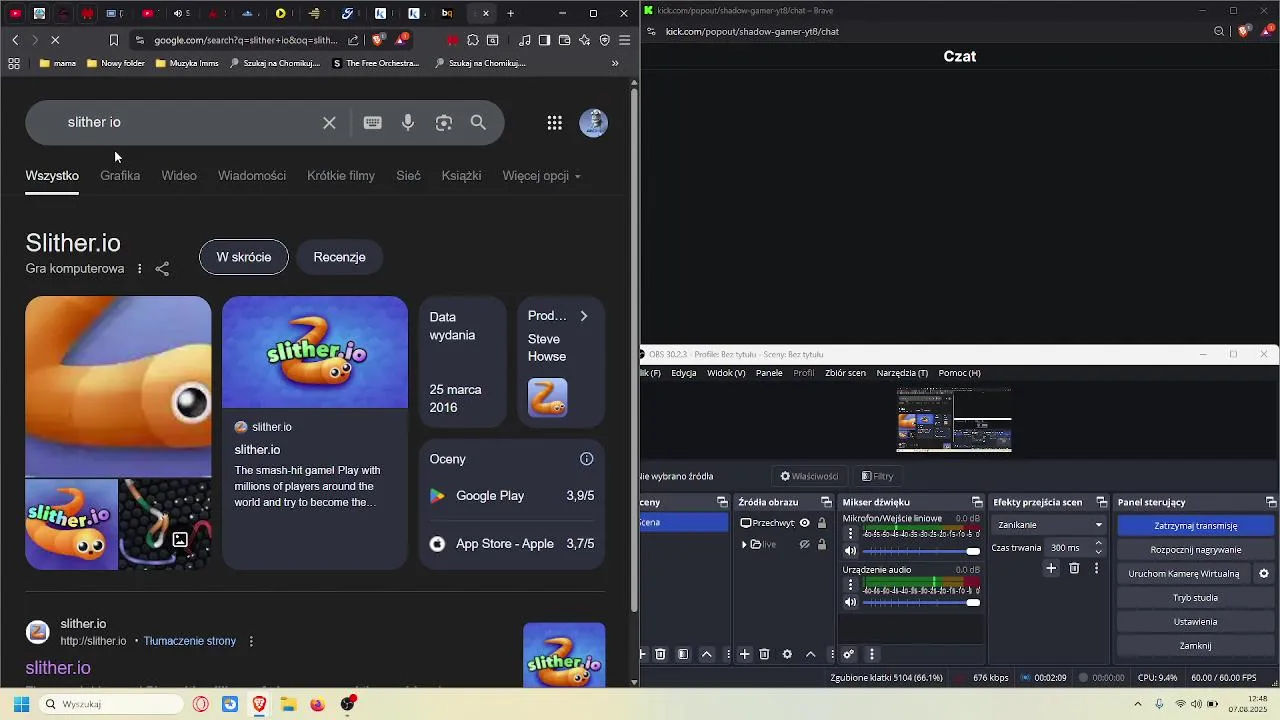Open Google on-screen keyboard input
1280x720 pixels.
point(373,122)
